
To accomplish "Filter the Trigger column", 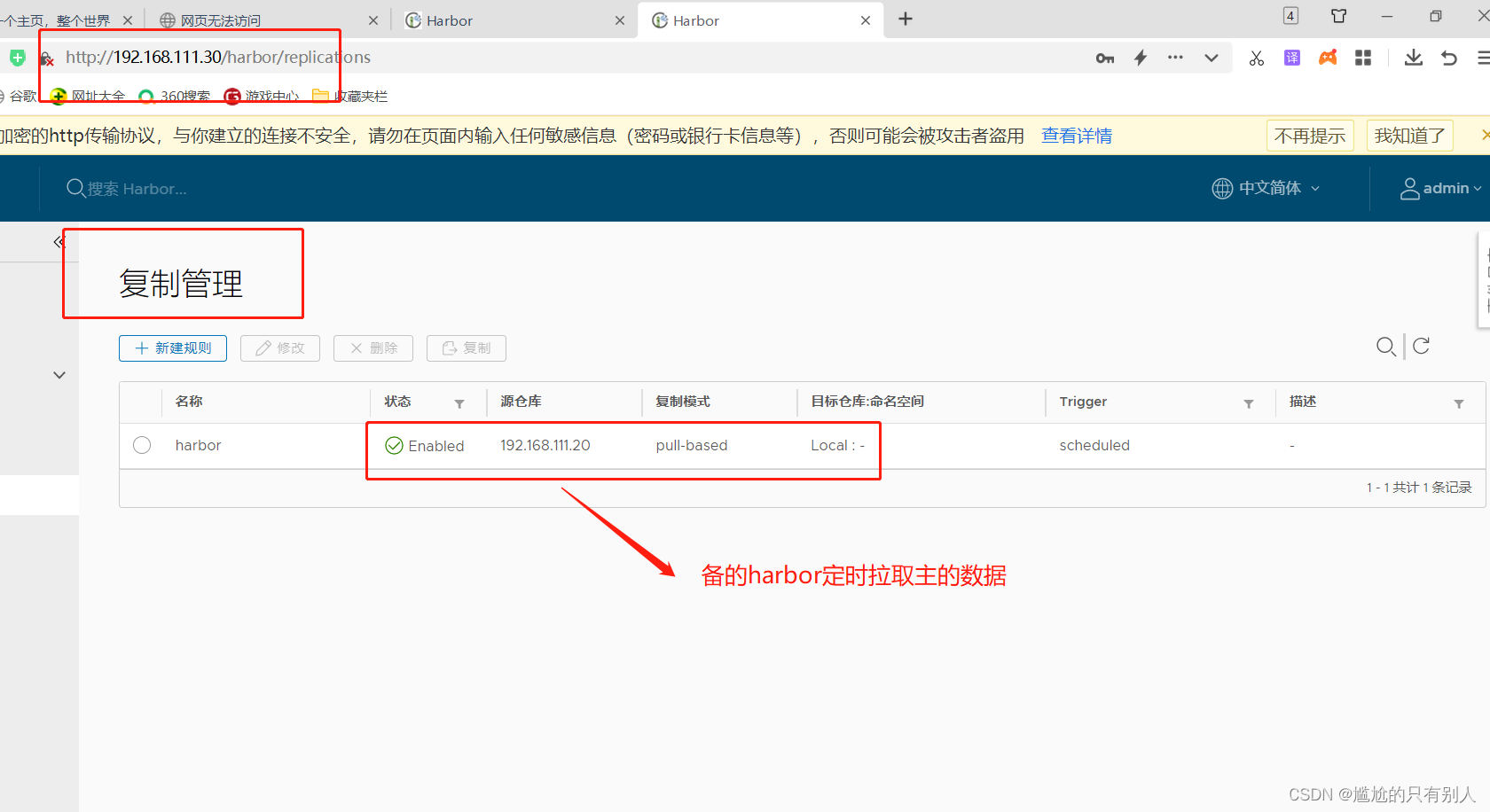I will point(1249,403).
